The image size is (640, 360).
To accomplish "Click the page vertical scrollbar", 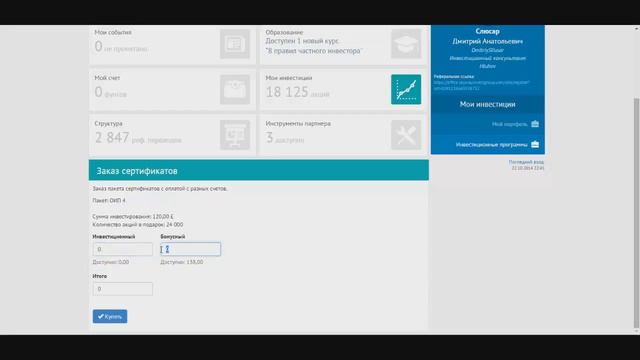I will click(x=636, y=212).
